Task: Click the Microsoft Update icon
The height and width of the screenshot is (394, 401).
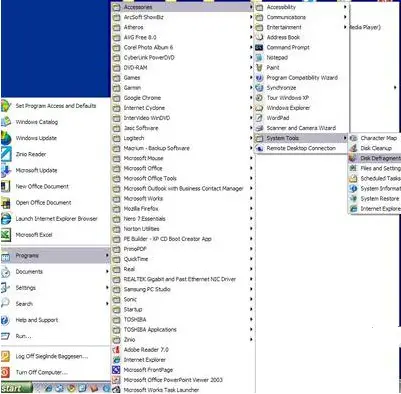Action: point(6,170)
